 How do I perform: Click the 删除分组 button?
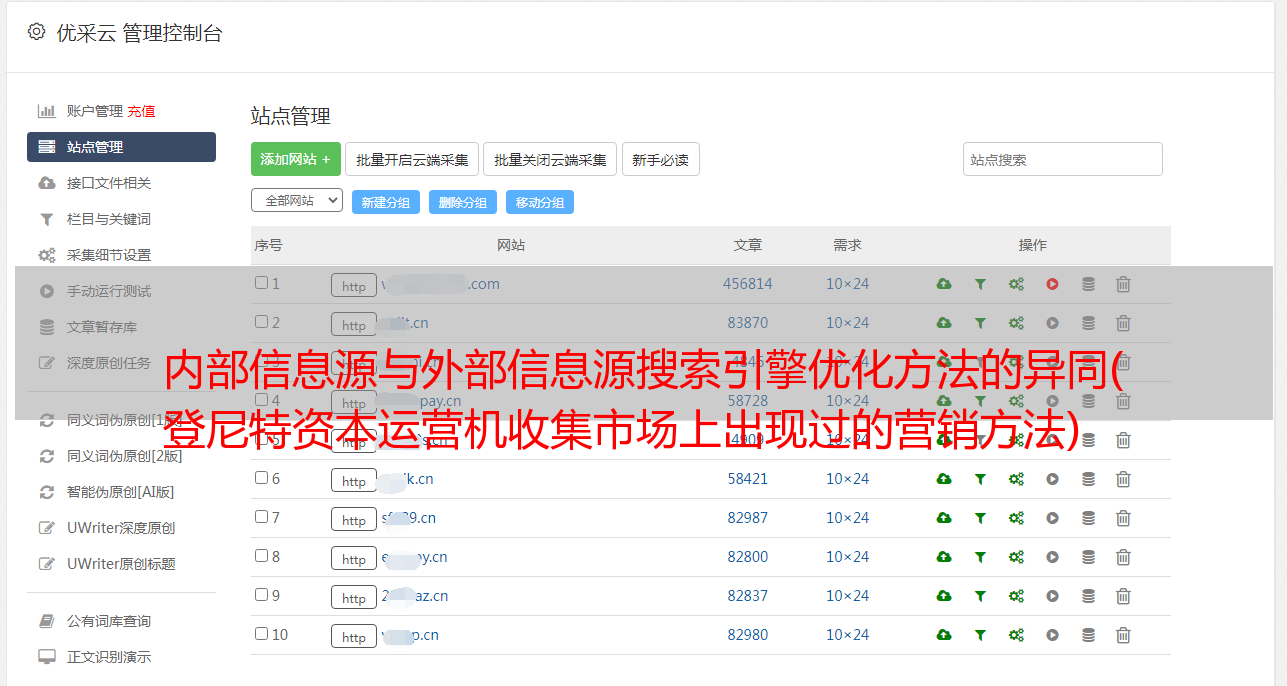coord(463,202)
